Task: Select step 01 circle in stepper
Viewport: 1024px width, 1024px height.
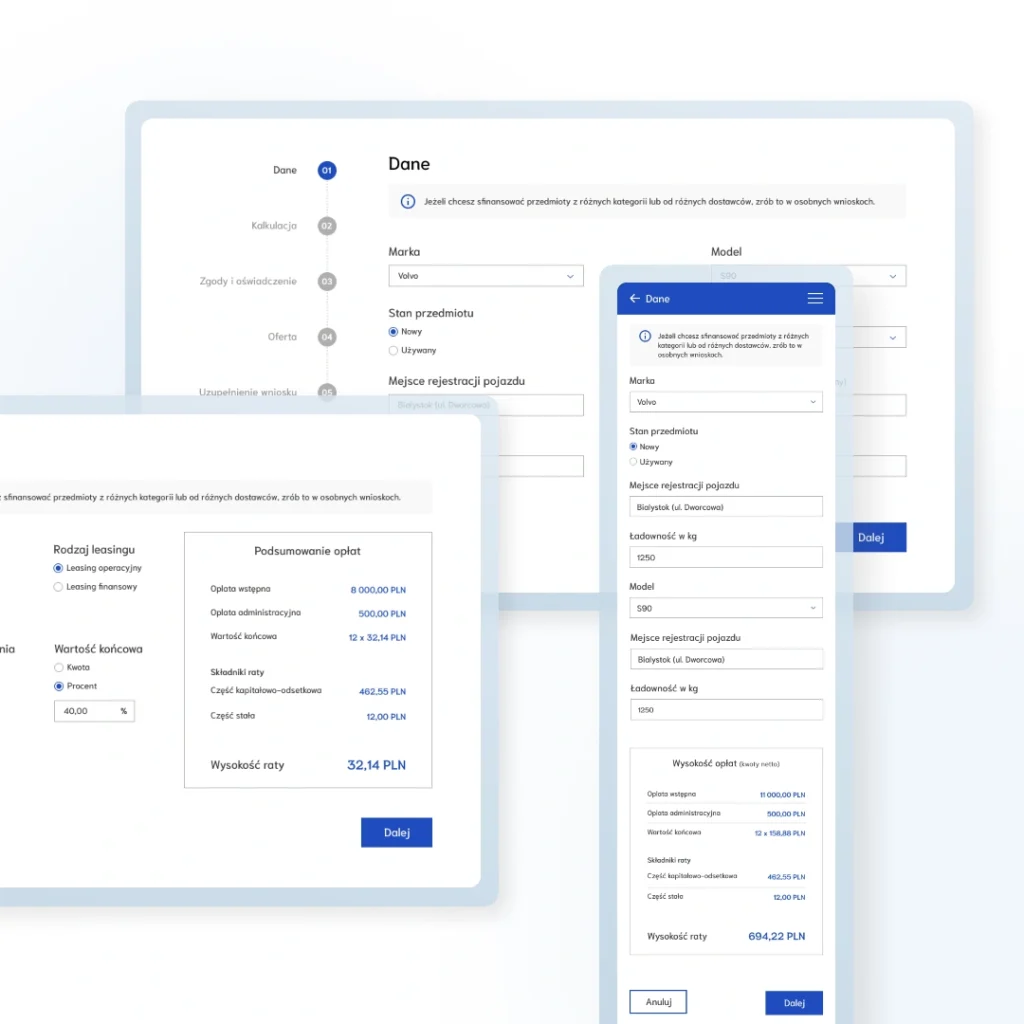Action: (327, 171)
